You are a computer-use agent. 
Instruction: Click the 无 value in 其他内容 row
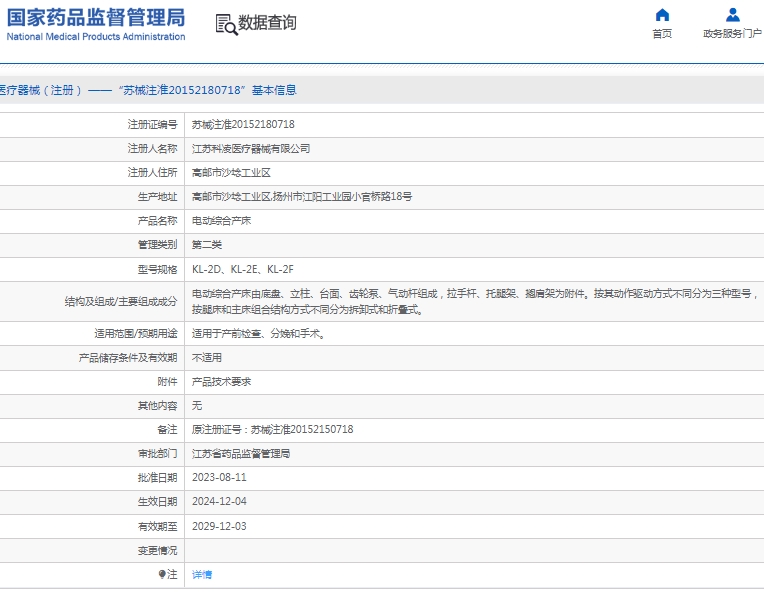[197, 405]
